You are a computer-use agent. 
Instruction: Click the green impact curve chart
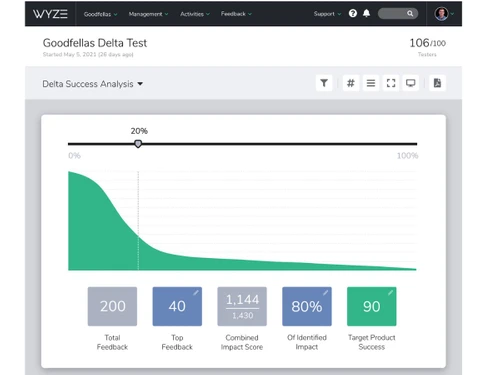[x=242, y=220]
